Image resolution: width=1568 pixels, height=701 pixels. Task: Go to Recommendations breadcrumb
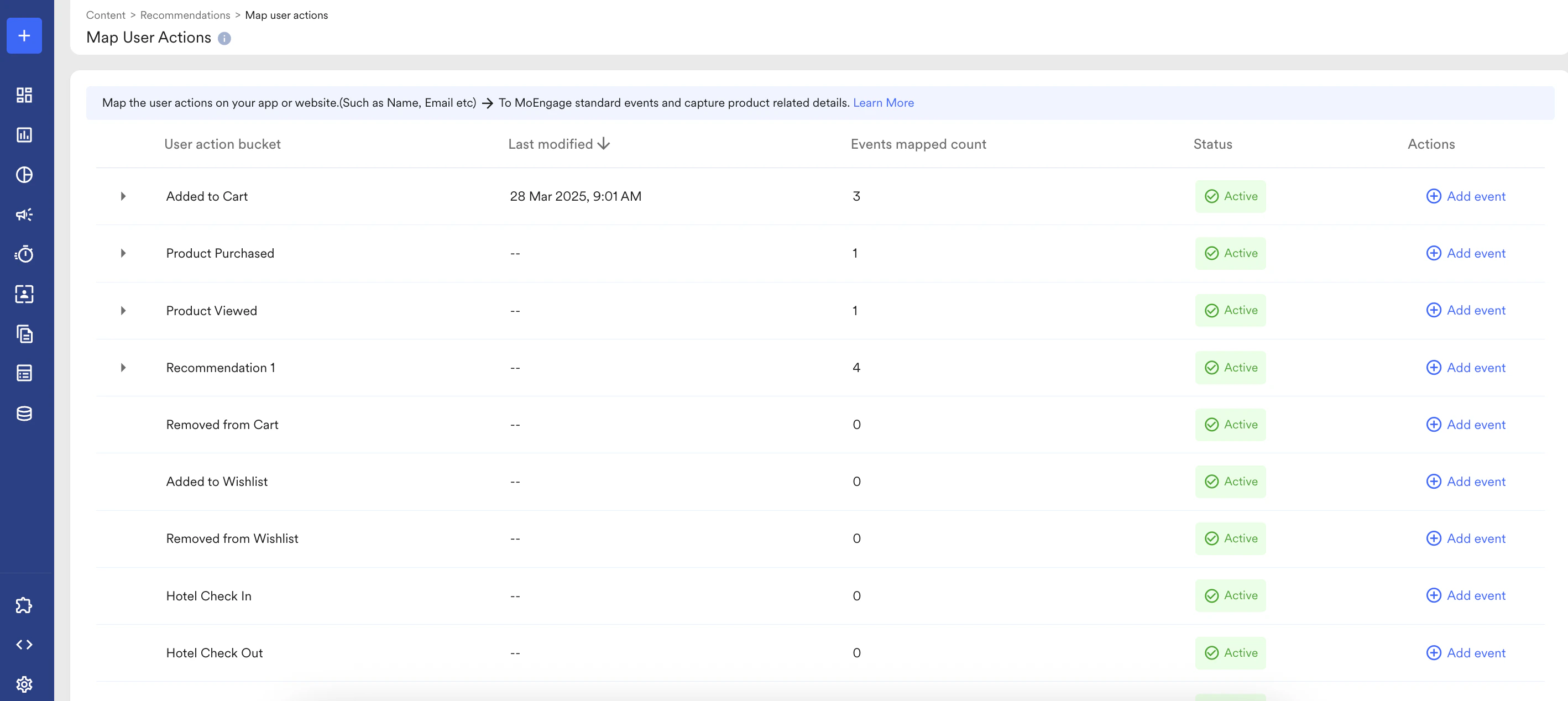pos(185,15)
